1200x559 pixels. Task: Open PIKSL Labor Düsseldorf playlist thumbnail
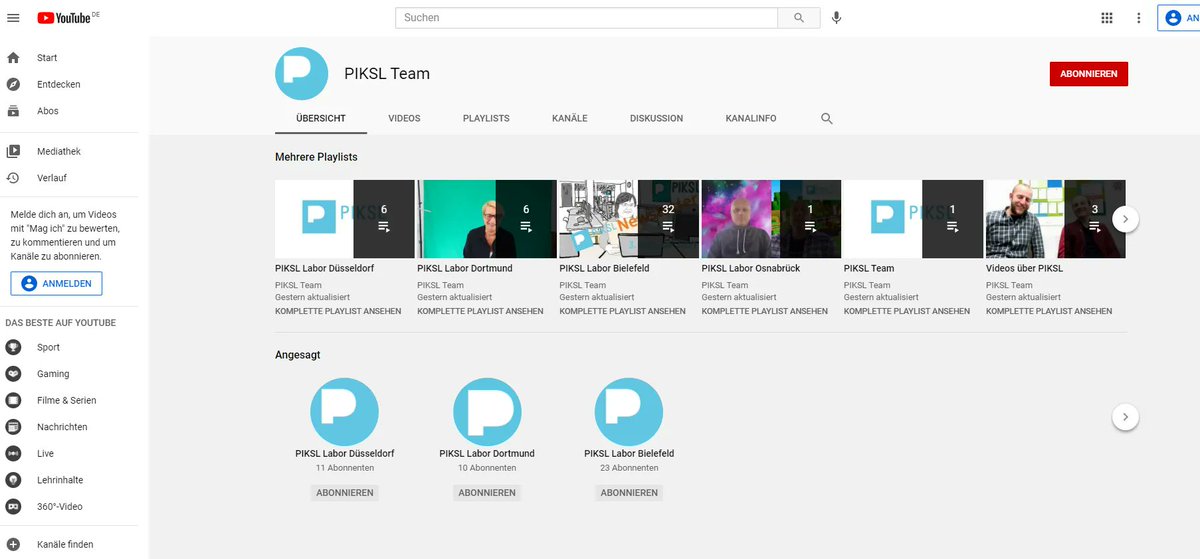coord(344,219)
